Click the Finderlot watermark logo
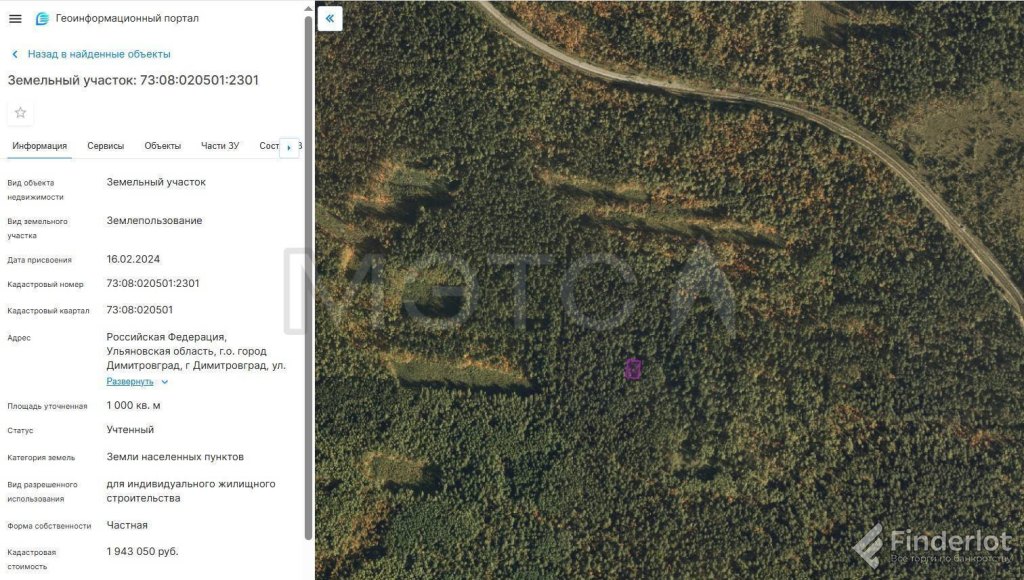Screen dimensions: 1024x580 934,547
